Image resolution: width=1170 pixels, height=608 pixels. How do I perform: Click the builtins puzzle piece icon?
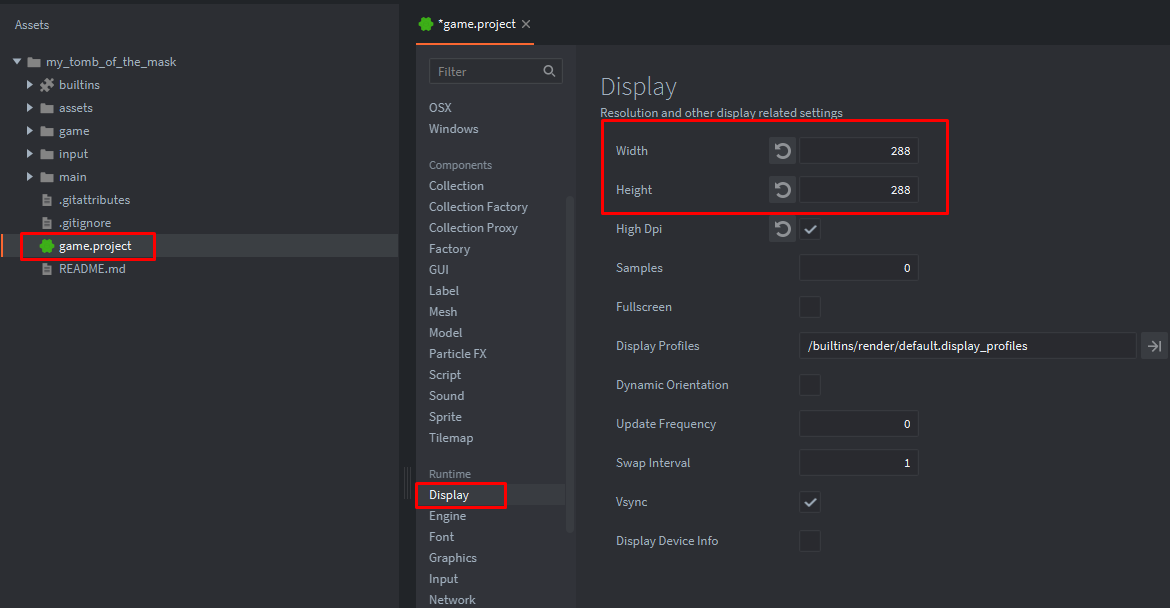47,85
